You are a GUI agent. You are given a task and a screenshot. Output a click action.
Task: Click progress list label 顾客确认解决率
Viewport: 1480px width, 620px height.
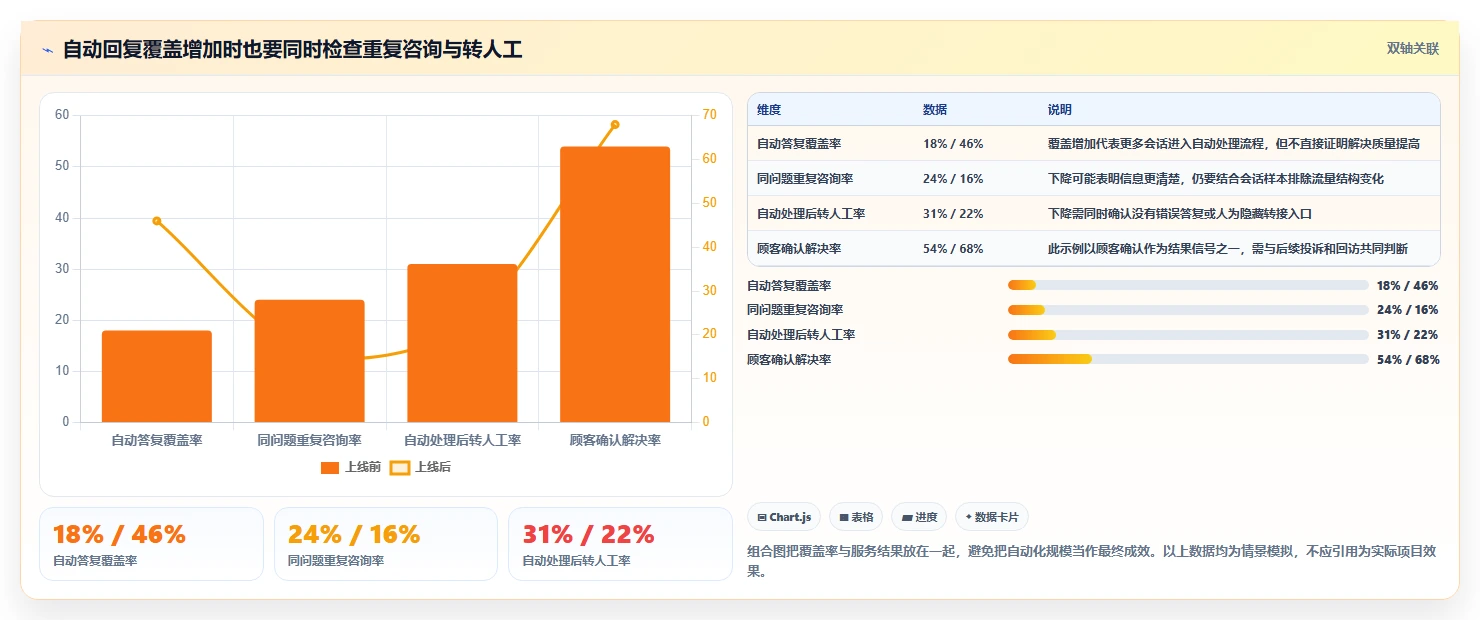click(789, 359)
